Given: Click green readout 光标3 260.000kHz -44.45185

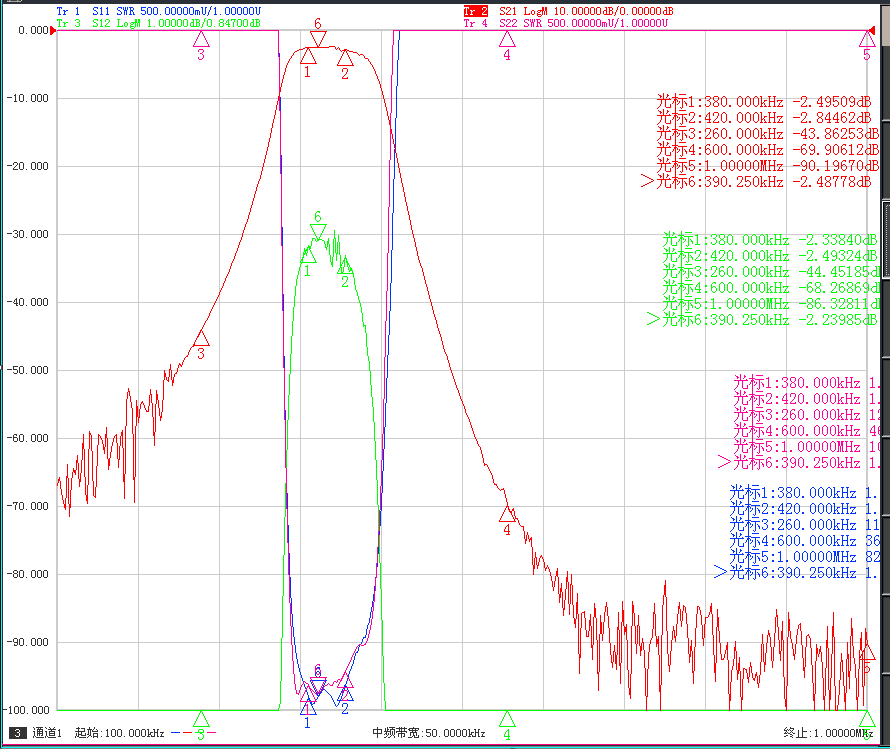Looking at the screenshot, I should pos(771,272).
